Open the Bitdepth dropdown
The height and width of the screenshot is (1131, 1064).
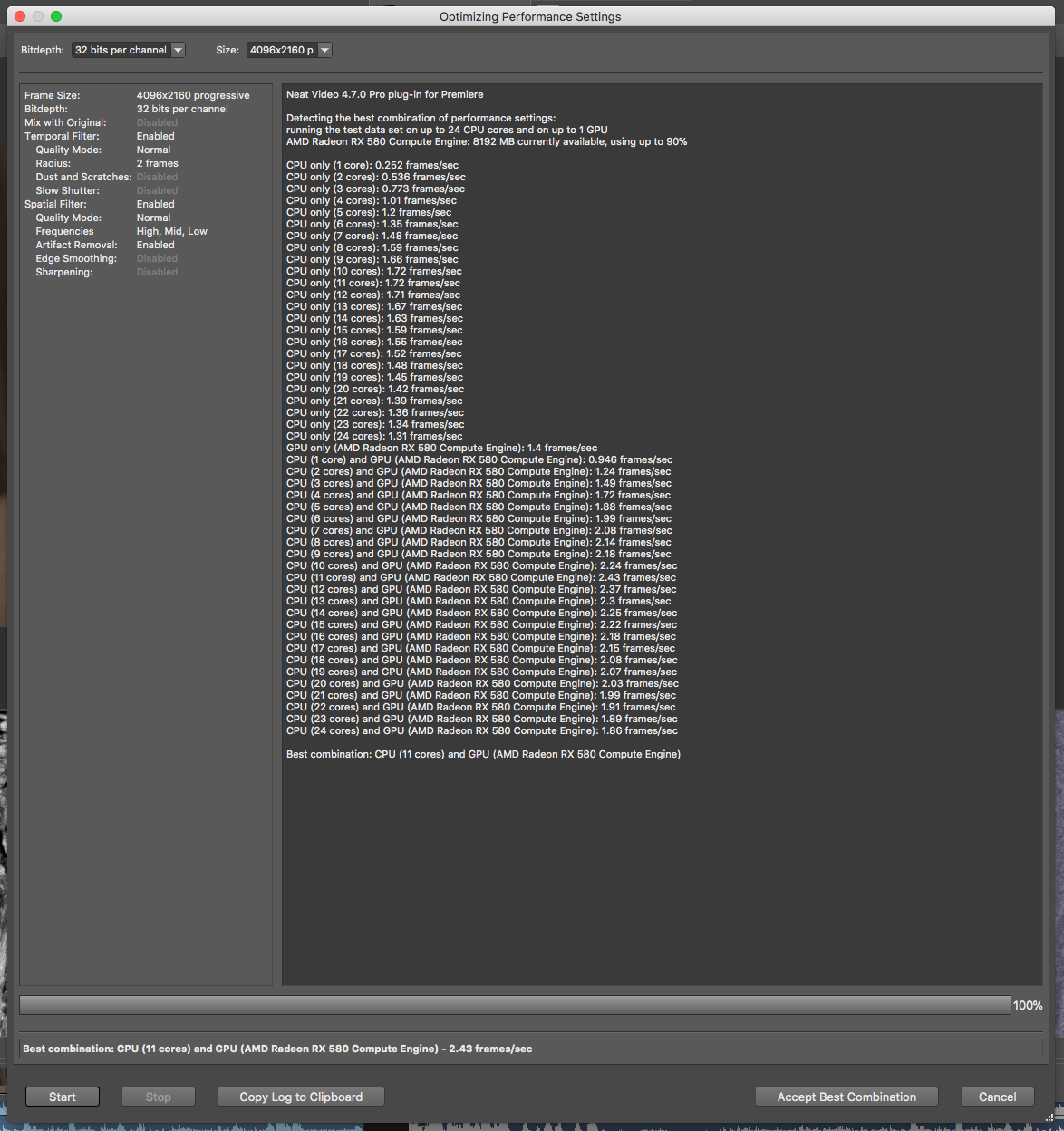[128, 50]
